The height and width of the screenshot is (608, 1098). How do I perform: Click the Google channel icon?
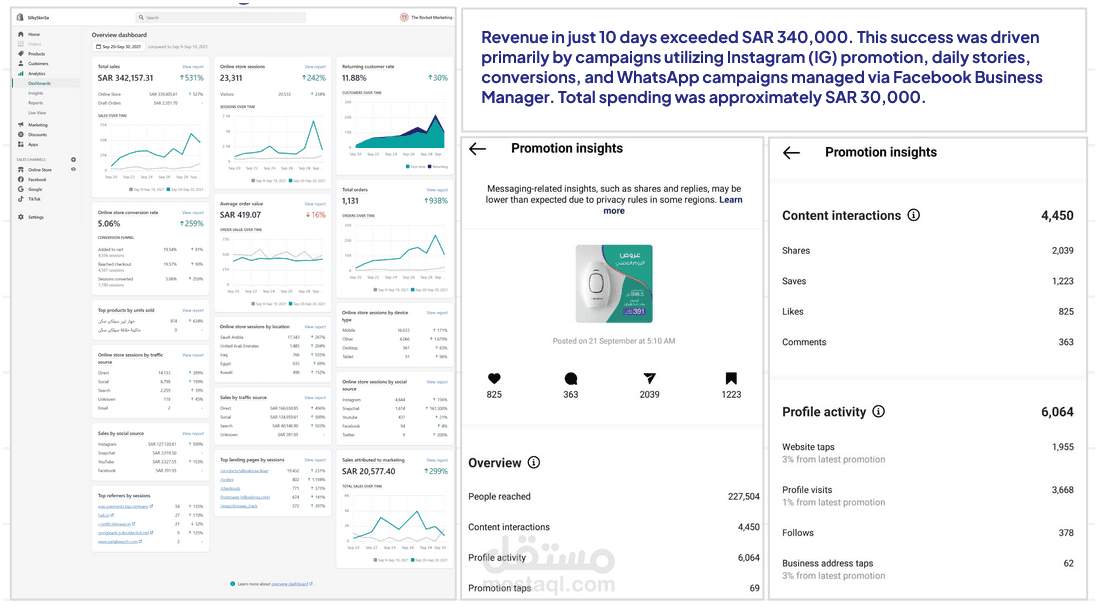(x=21, y=189)
